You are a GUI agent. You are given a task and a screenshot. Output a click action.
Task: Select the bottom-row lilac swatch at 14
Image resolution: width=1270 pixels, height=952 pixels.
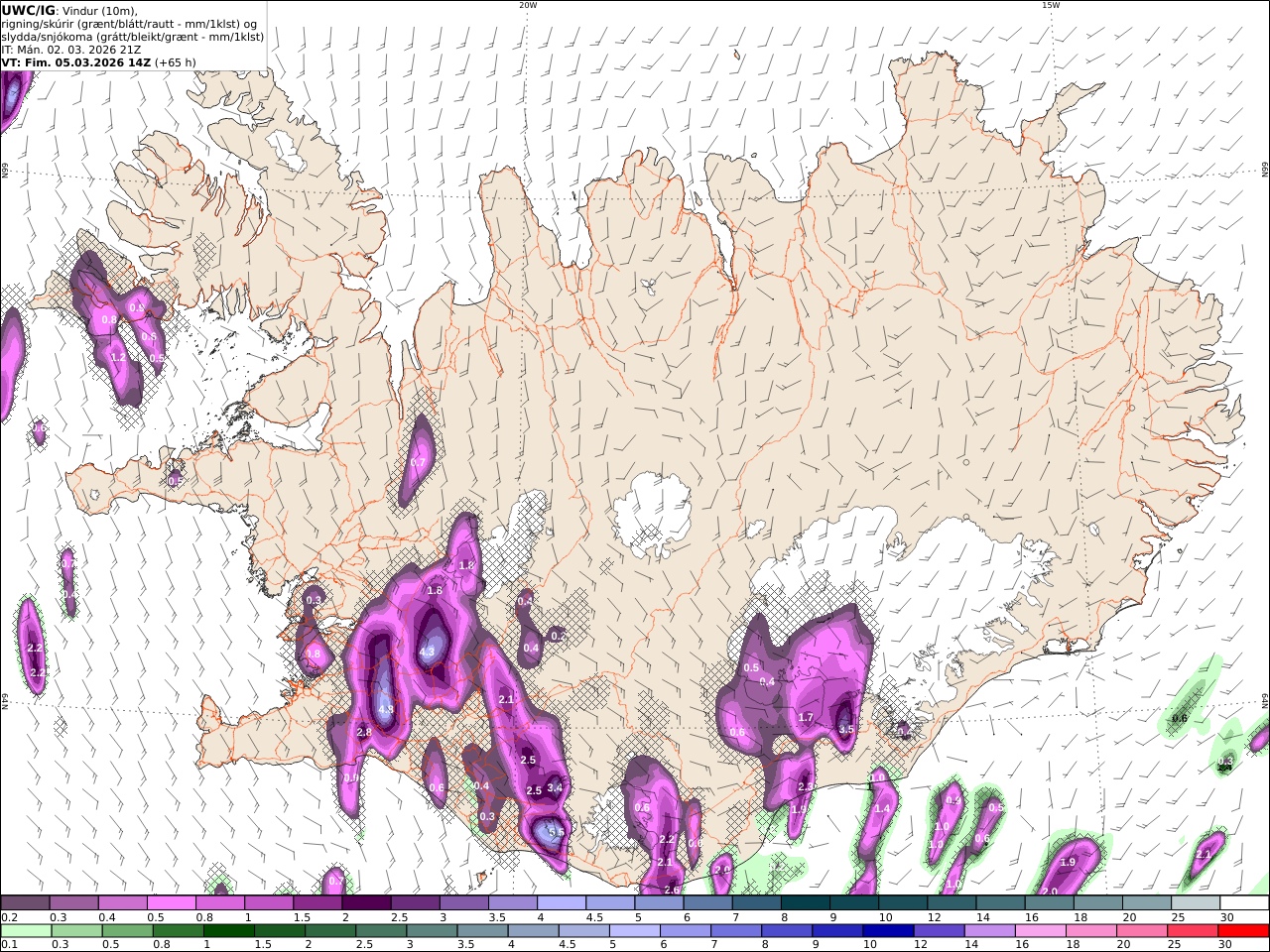coord(988,931)
